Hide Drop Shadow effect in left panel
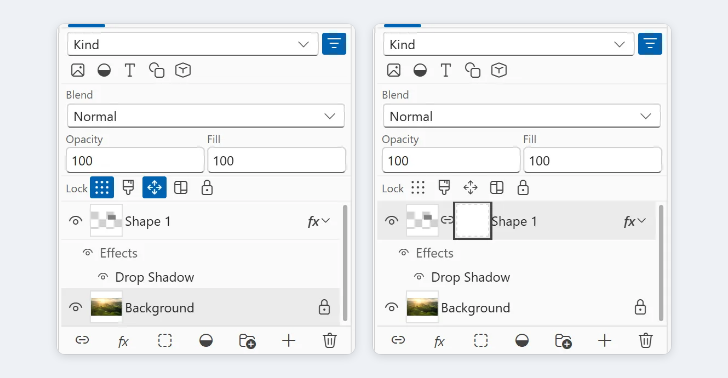 (103, 277)
